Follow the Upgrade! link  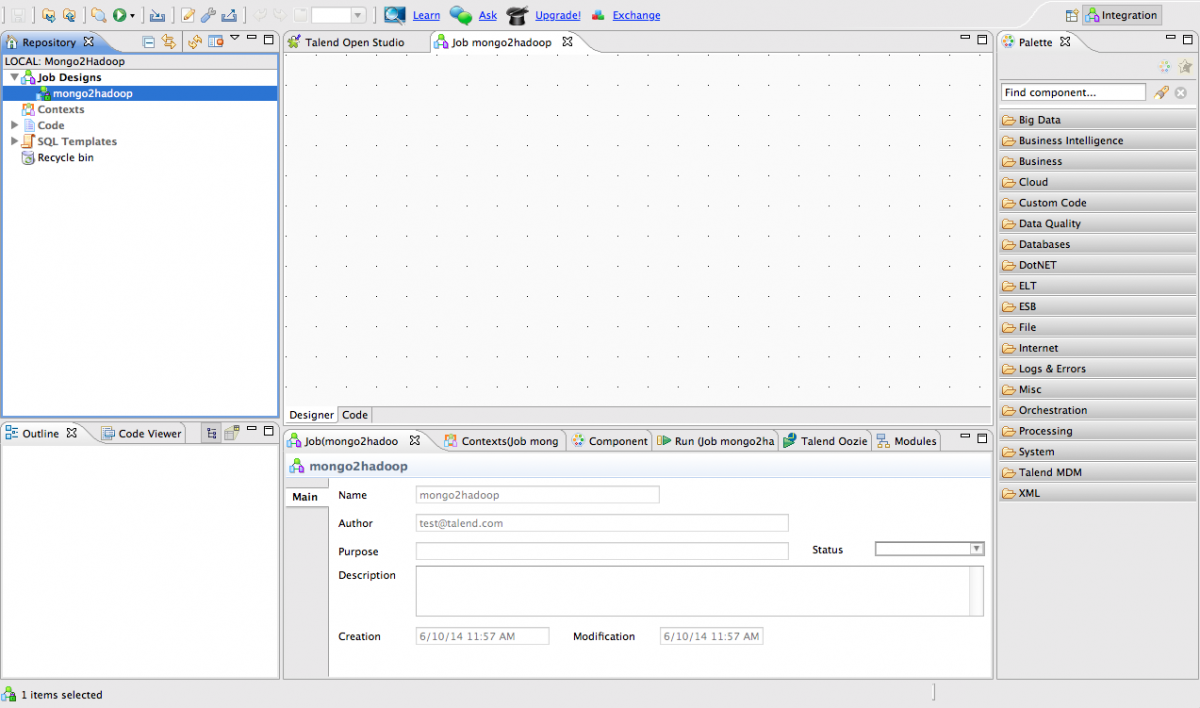[x=558, y=15]
